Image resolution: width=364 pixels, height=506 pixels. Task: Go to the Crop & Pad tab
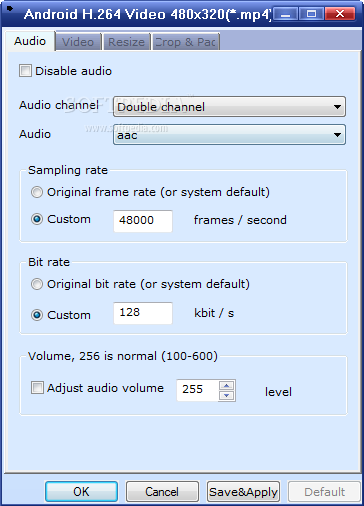click(186, 42)
